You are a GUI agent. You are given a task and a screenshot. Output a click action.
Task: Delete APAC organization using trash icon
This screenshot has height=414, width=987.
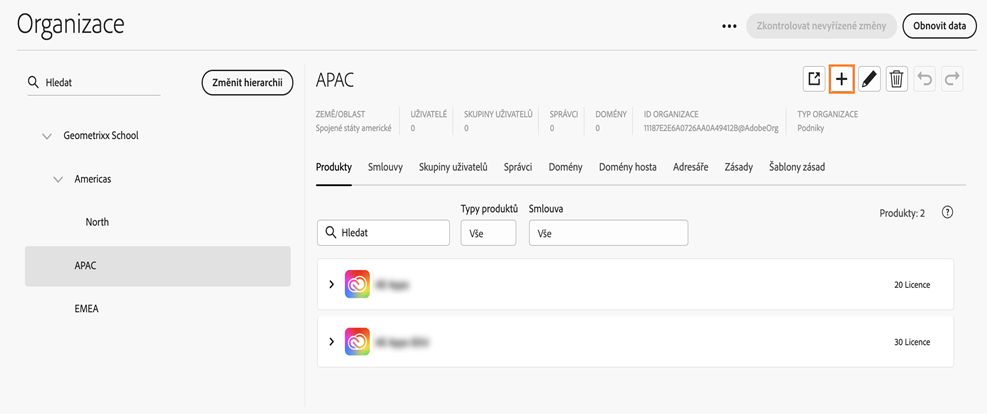pyautogui.click(x=897, y=79)
